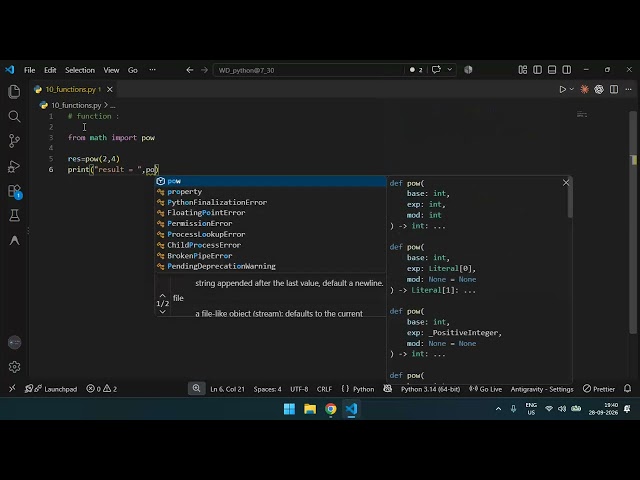Open Extensions view with badge
Screen dimensions: 640x480
[x=14, y=191]
